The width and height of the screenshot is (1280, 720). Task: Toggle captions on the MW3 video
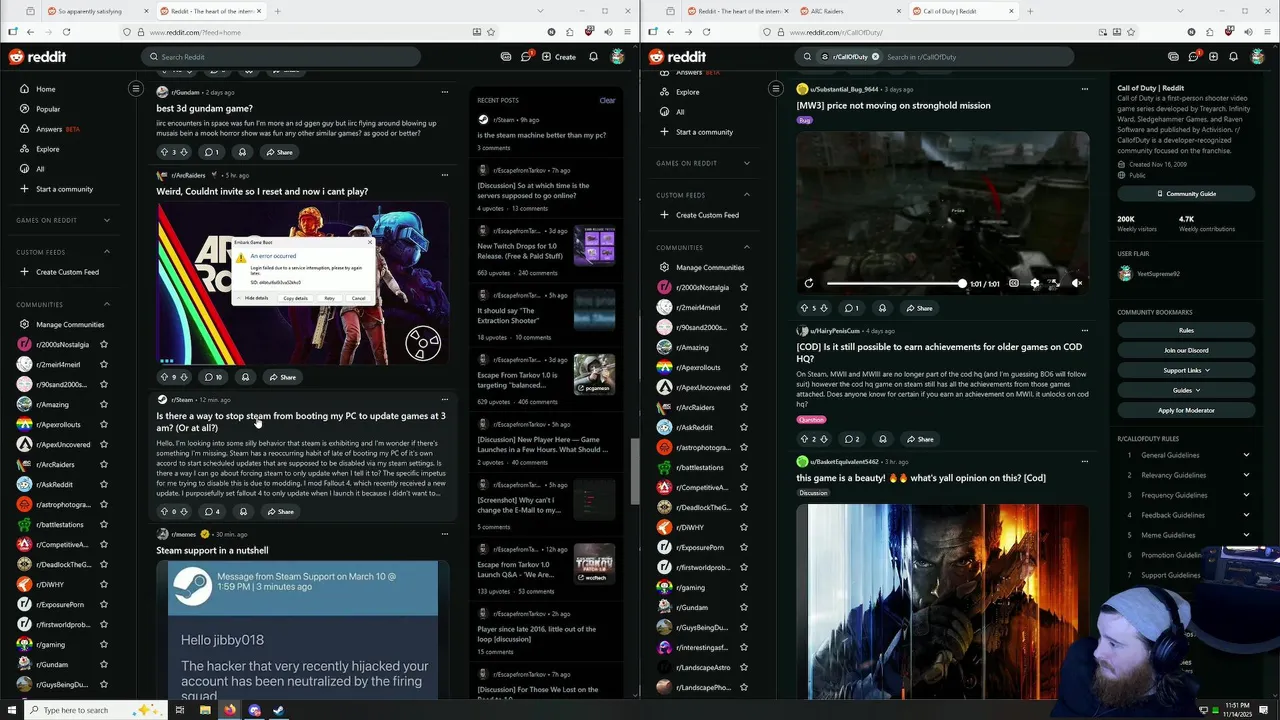tap(1014, 283)
